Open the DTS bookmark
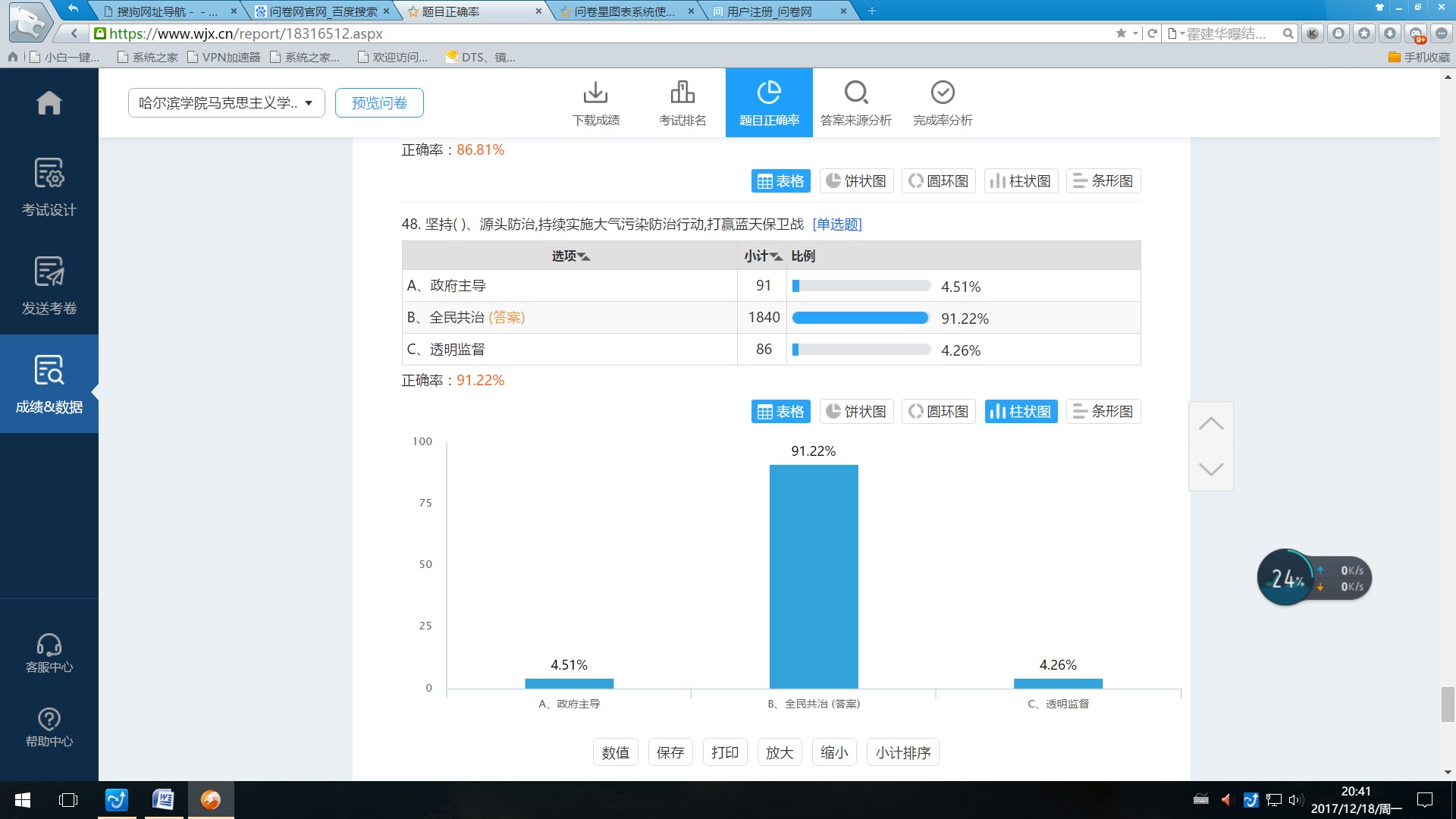The height and width of the screenshot is (819, 1456). click(481, 57)
